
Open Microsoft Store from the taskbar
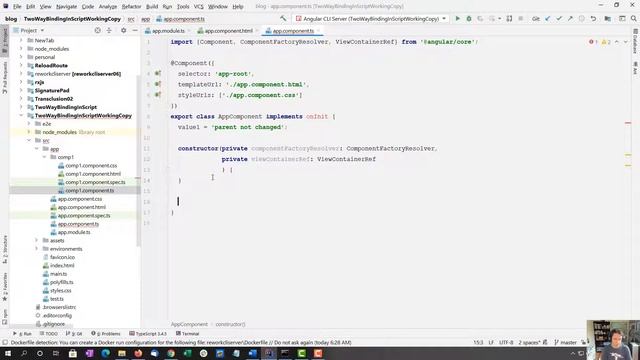click(x=73, y=353)
